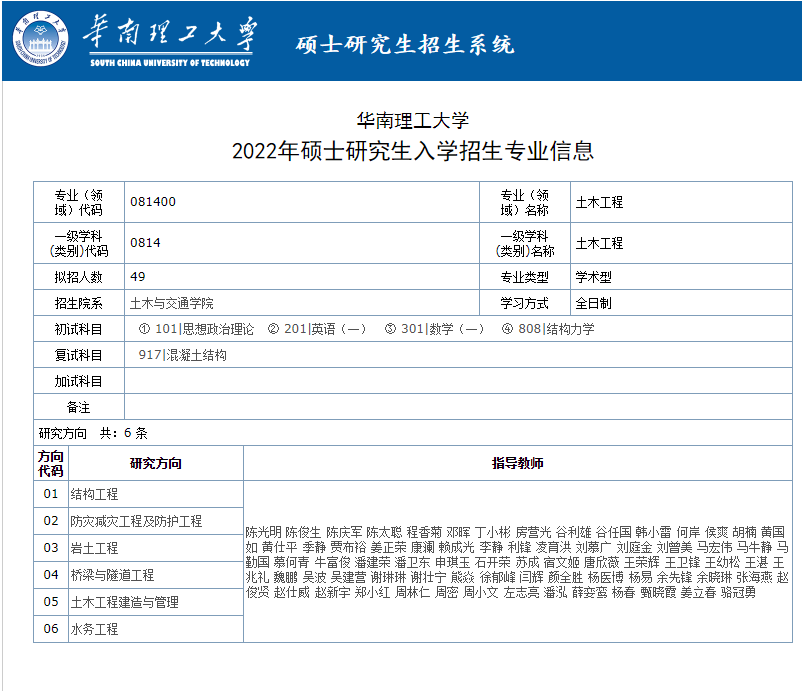Screen dimensions: 812x691
Task: Click advisor name 张海燕
Action: pyautogui.click(x=755, y=577)
